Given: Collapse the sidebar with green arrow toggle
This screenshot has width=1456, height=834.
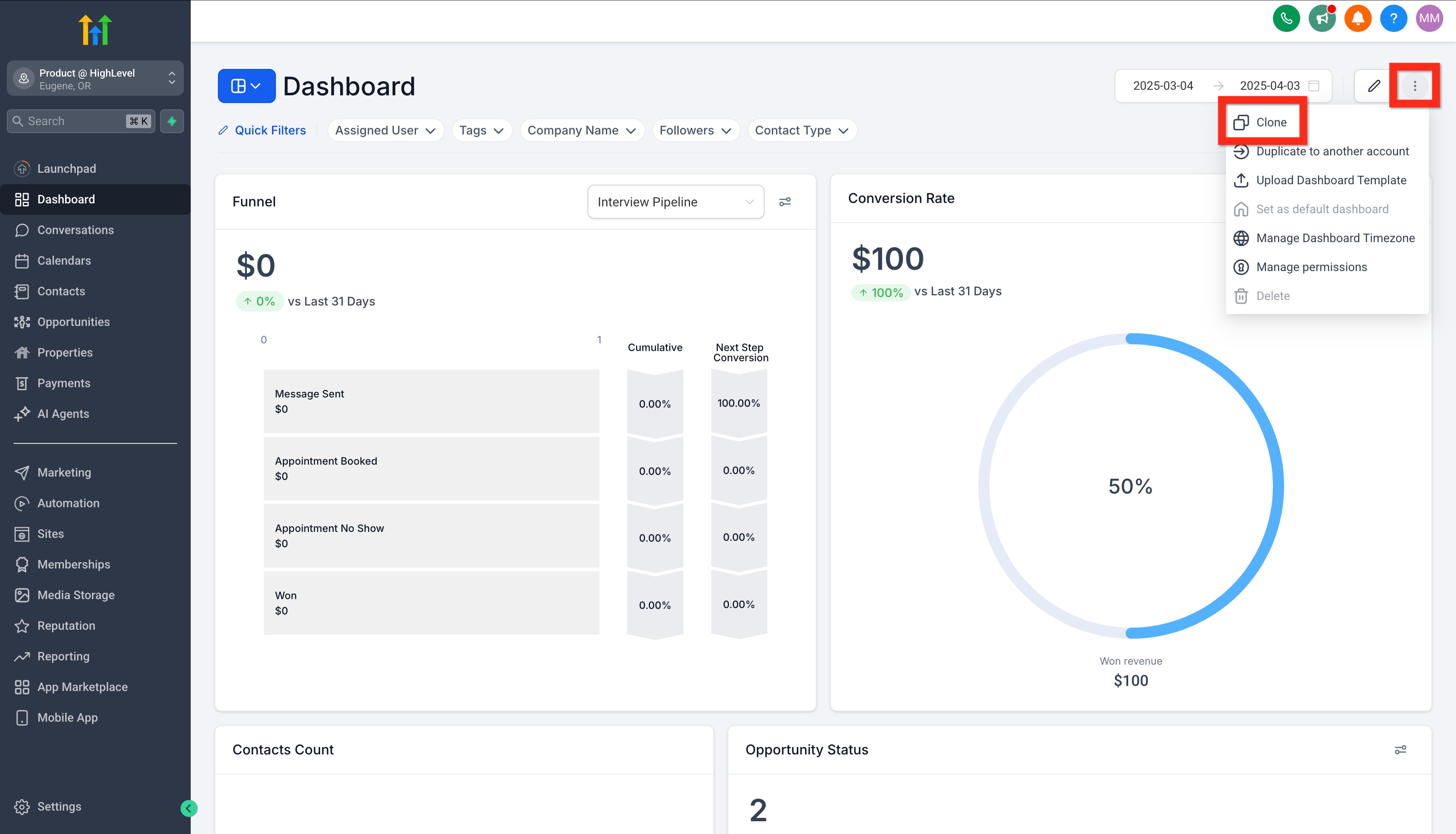Looking at the screenshot, I should coord(189,808).
